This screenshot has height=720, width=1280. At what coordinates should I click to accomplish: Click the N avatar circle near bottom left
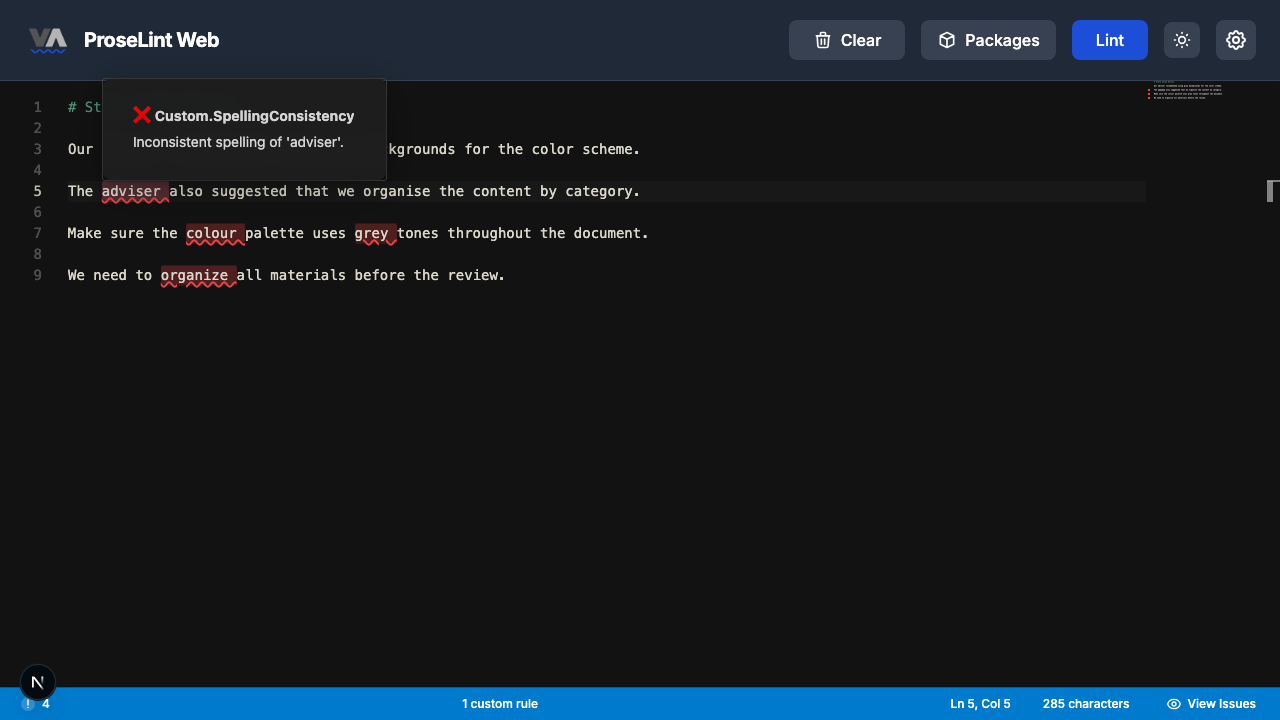pyautogui.click(x=37, y=682)
